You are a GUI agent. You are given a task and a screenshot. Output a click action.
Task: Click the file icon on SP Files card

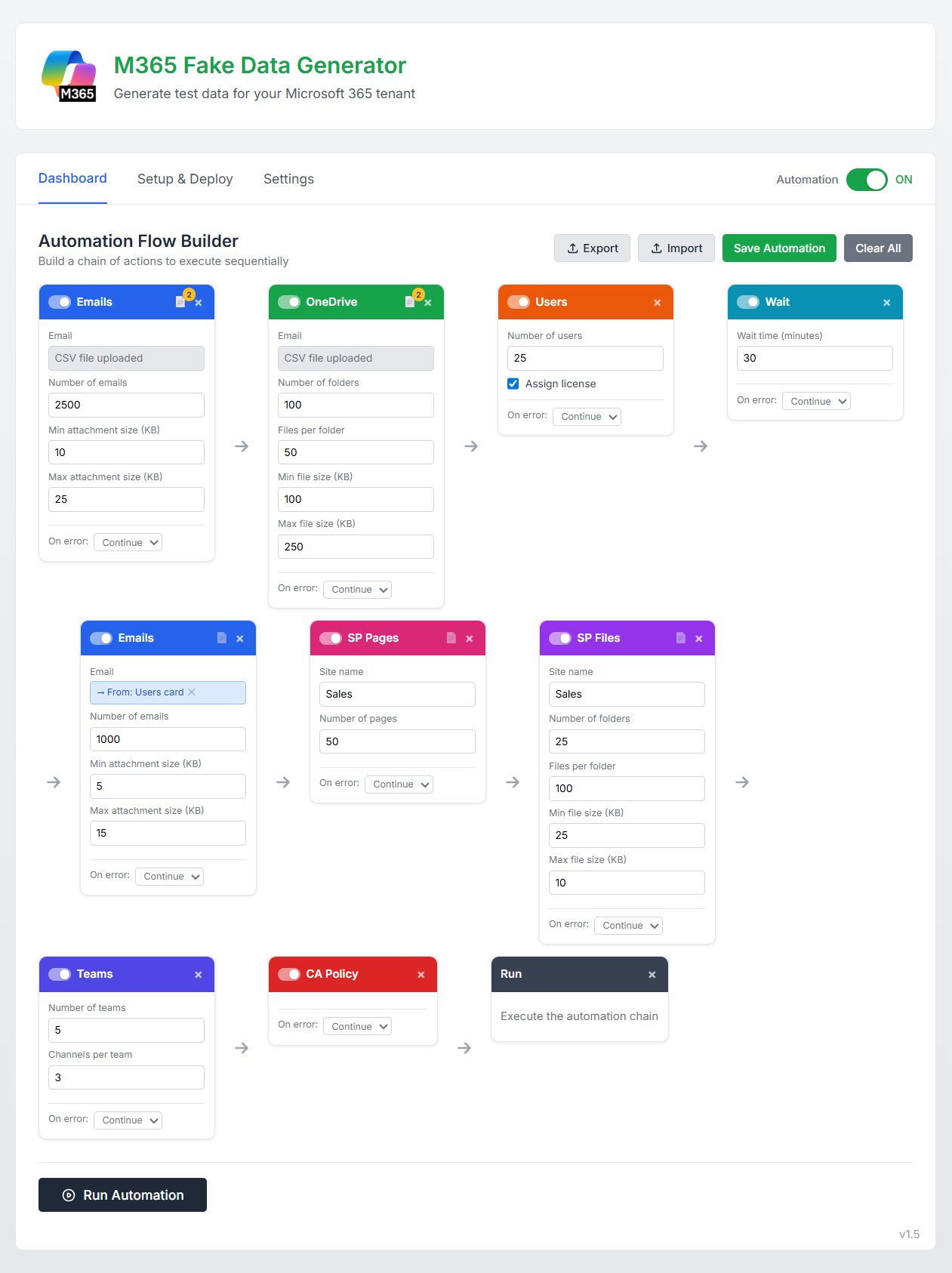pyautogui.click(x=680, y=638)
